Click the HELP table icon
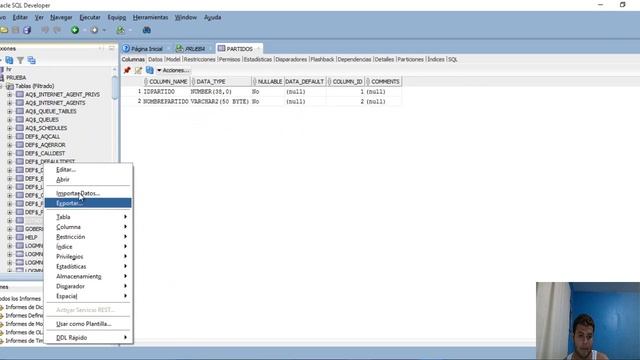The image size is (640, 360). 20,237
